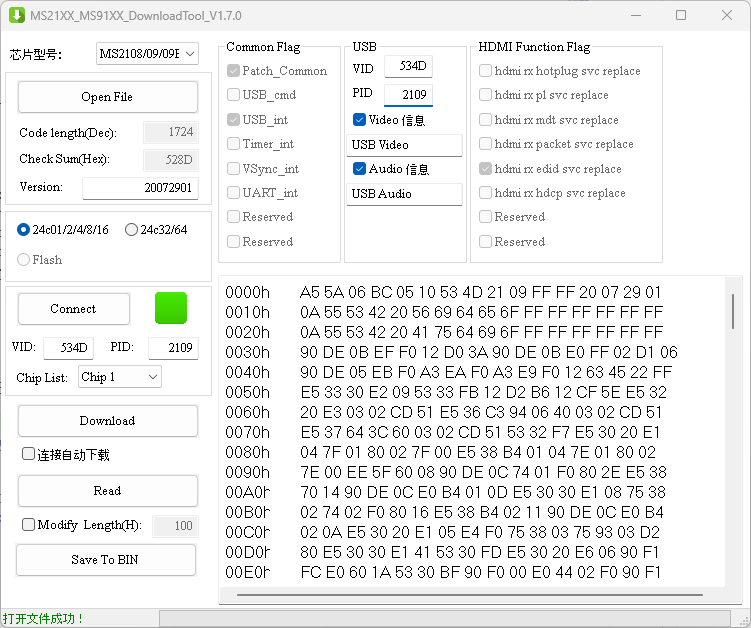Uncheck the Audio 信息 checkbox

pos(359,169)
